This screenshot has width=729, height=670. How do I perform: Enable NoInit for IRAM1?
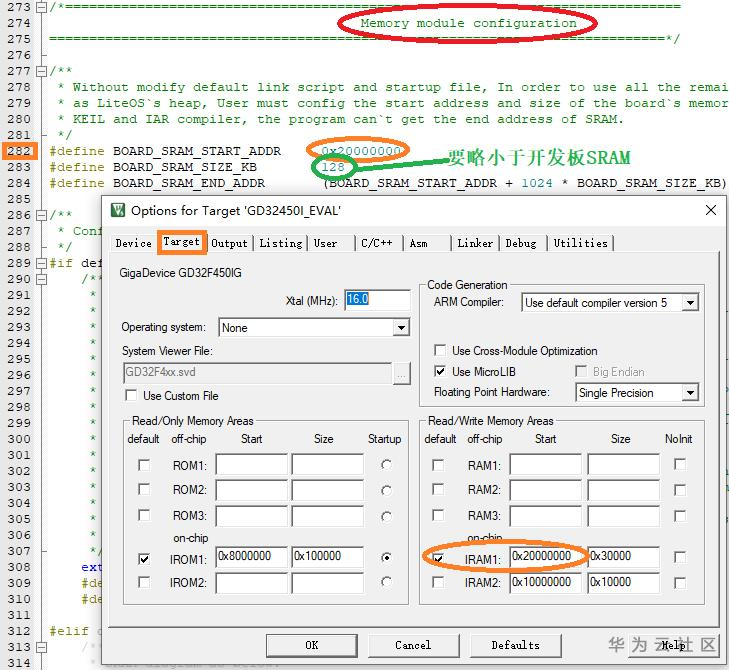click(680, 557)
